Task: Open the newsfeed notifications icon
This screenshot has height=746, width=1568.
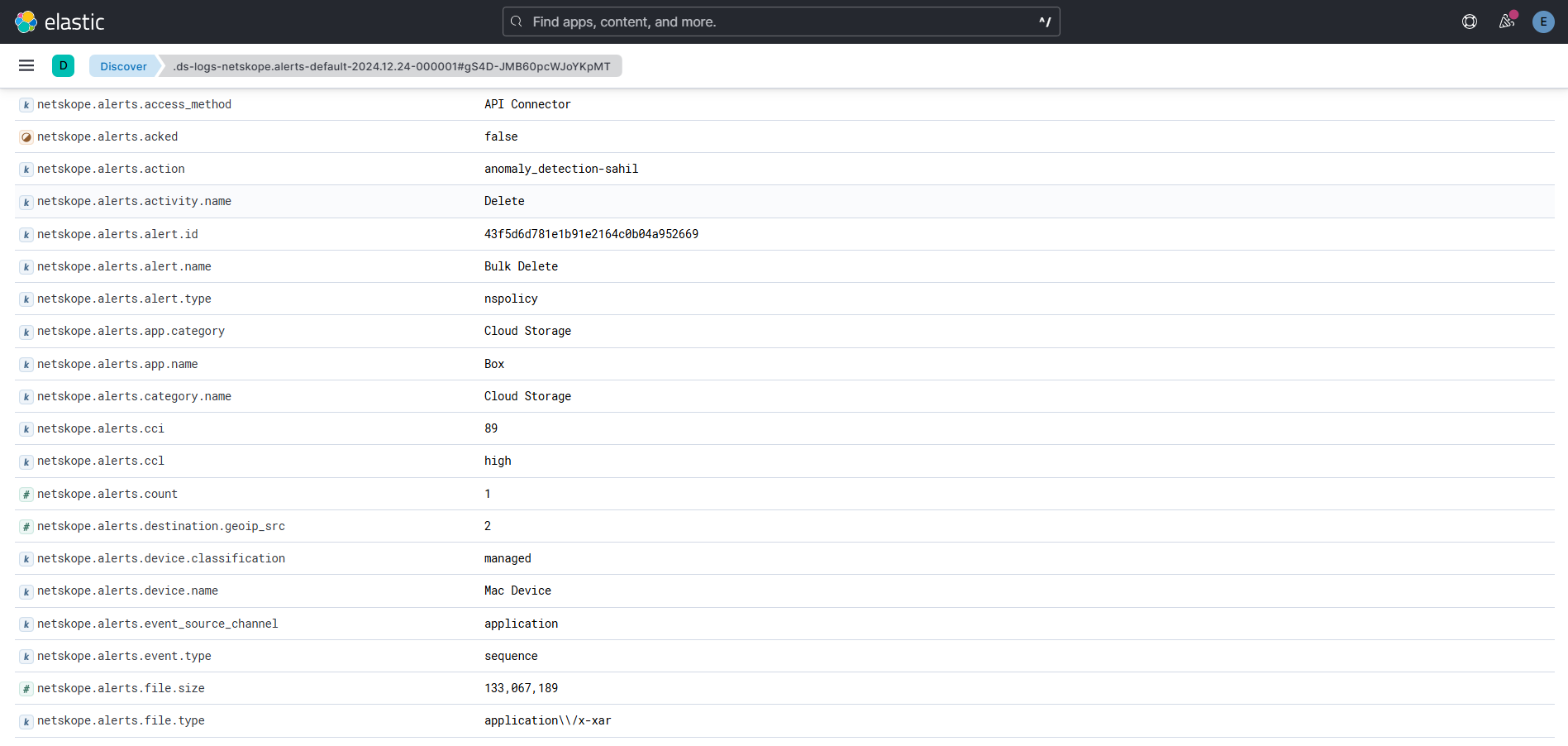Action: (x=1507, y=22)
